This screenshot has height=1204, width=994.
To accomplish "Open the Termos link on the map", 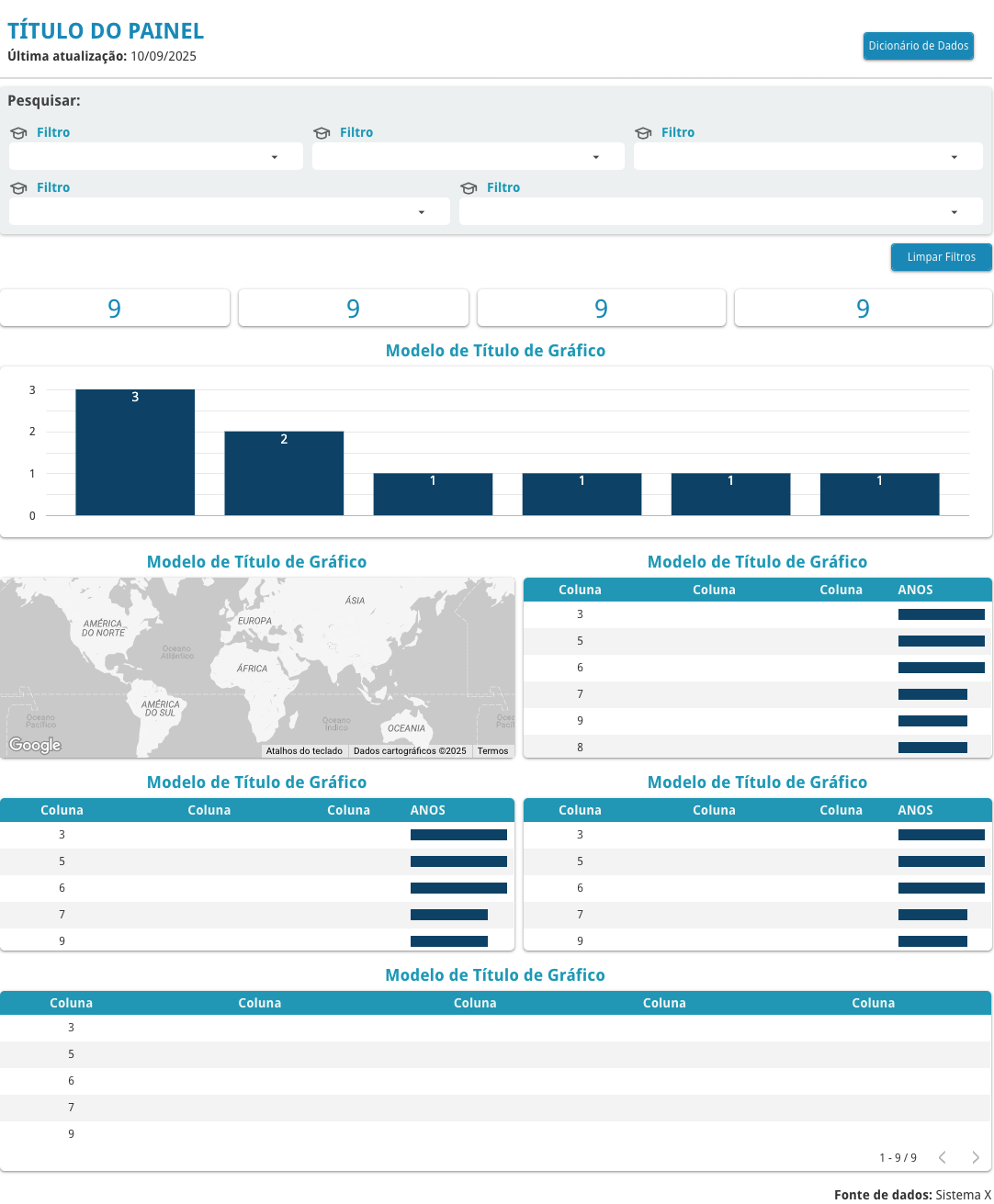I will click(493, 751).
